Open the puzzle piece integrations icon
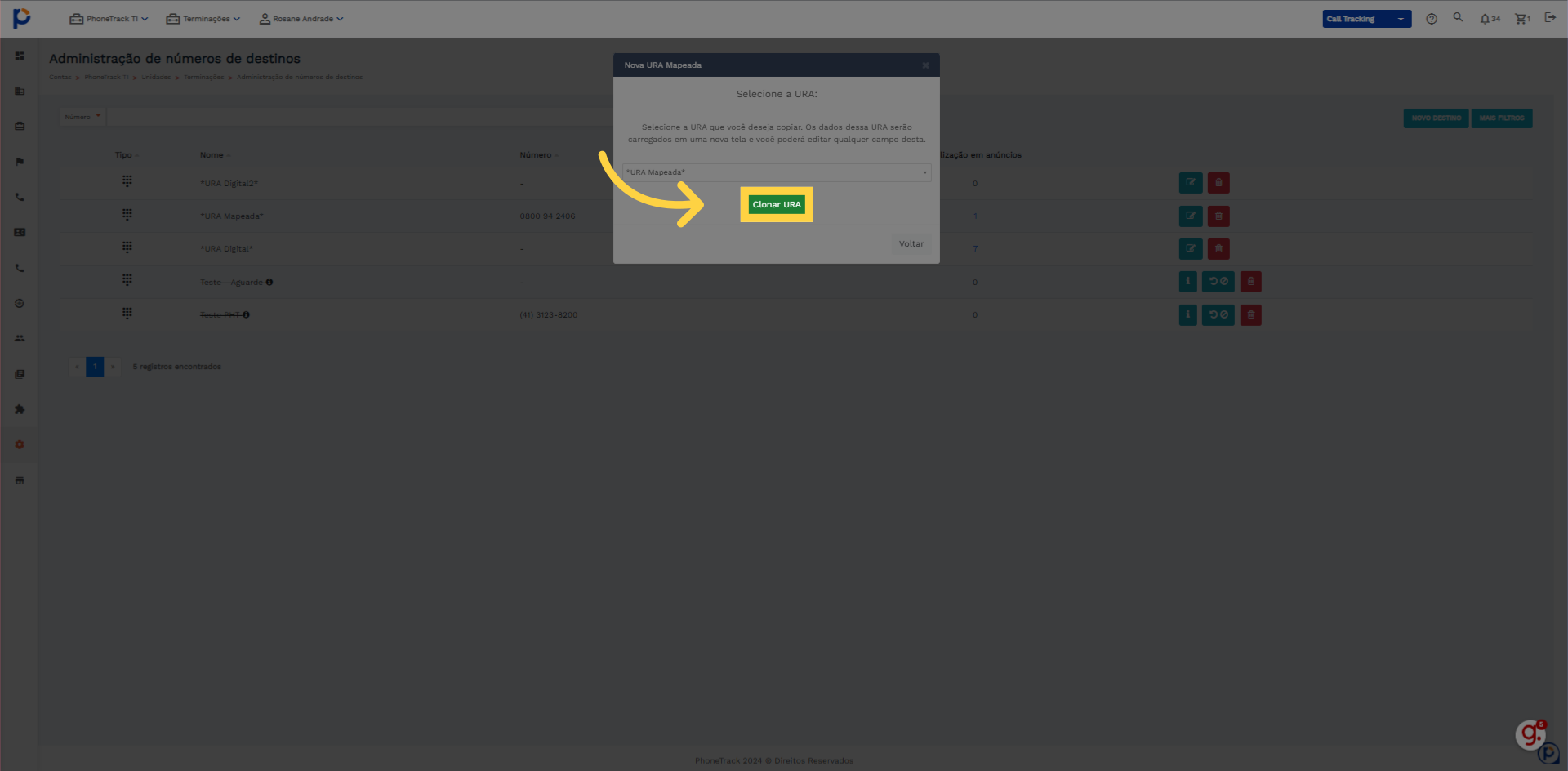The height and width of the screenshot is (771, 1568). 20,409
